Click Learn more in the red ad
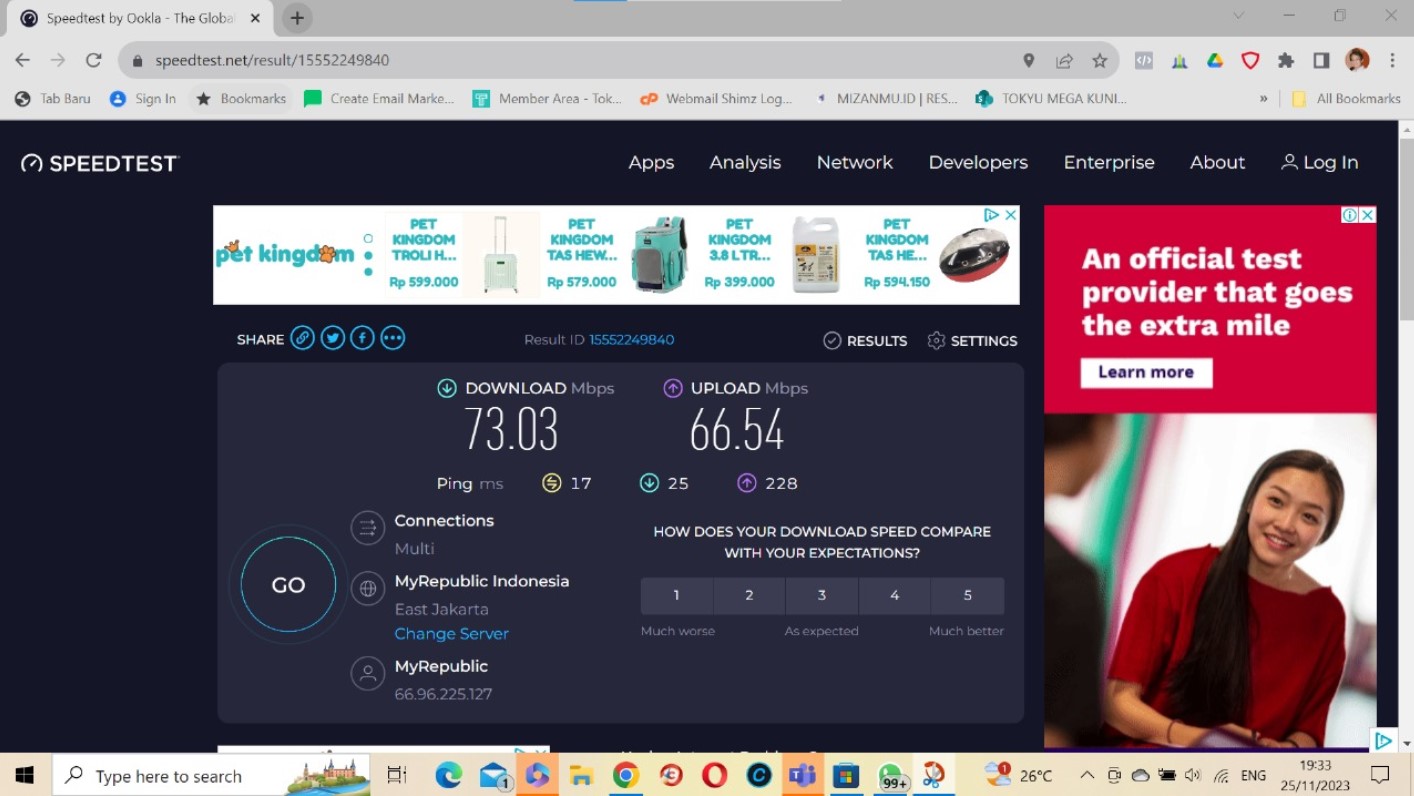1414x796 pixels. [x=1146, y=372]
